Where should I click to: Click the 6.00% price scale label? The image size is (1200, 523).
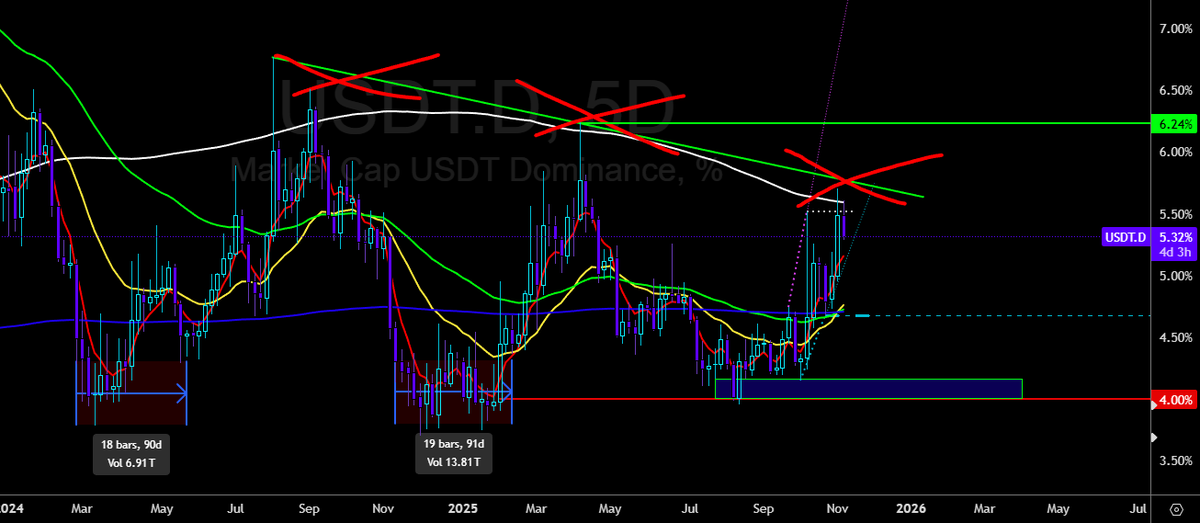point(1174,152)
